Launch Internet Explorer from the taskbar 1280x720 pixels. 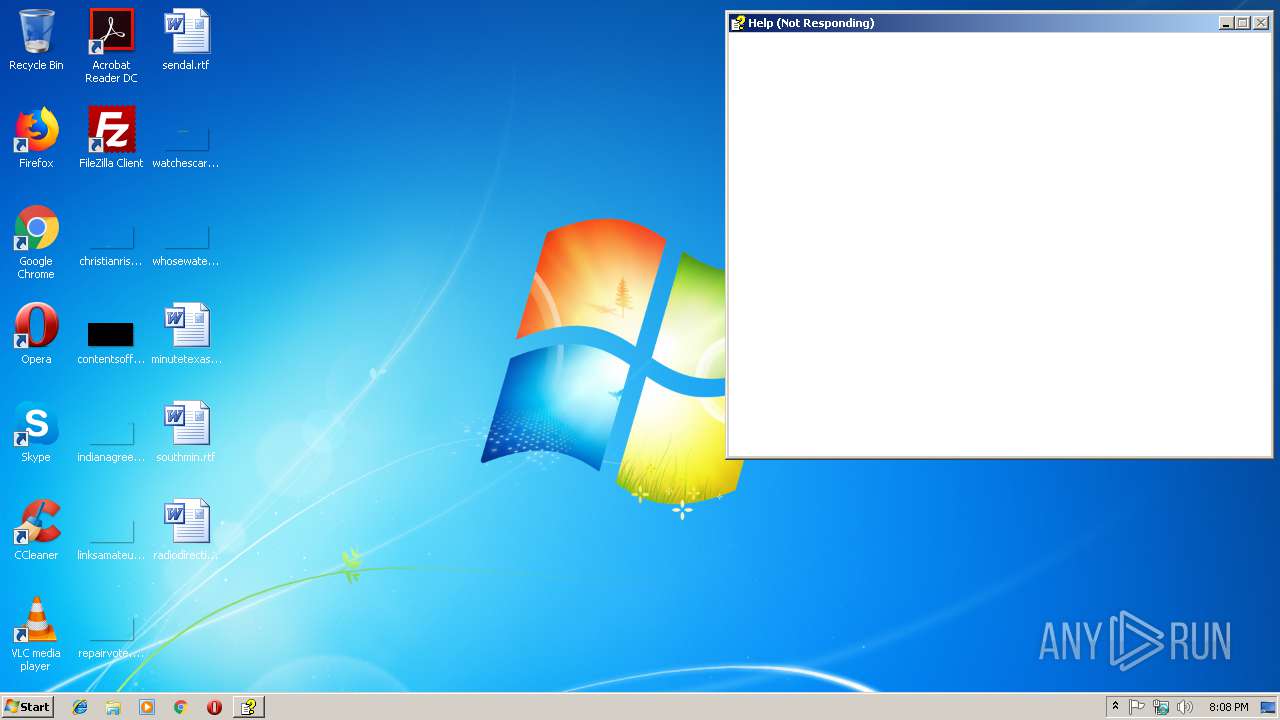coord(80,707)
